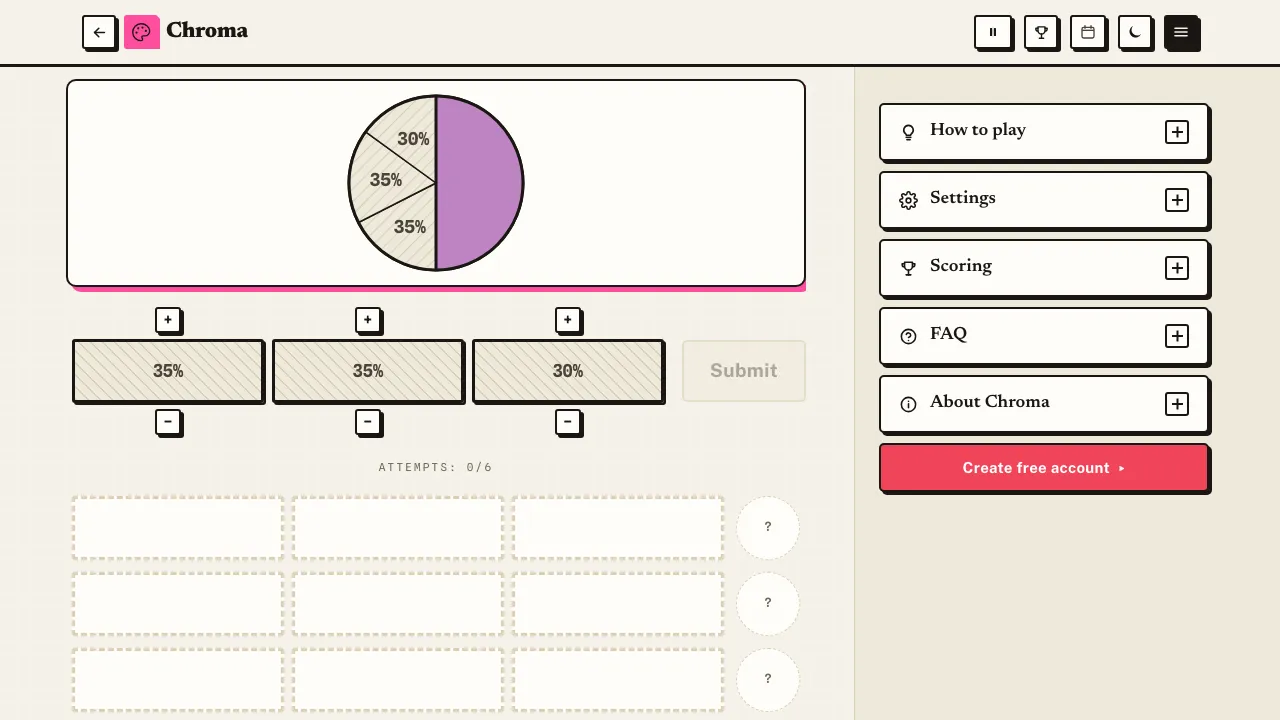Image resolution: width=1280 pixels, height=720 pixels.
Task: Click the trophy icon beside Scoring
Action: 908,268
